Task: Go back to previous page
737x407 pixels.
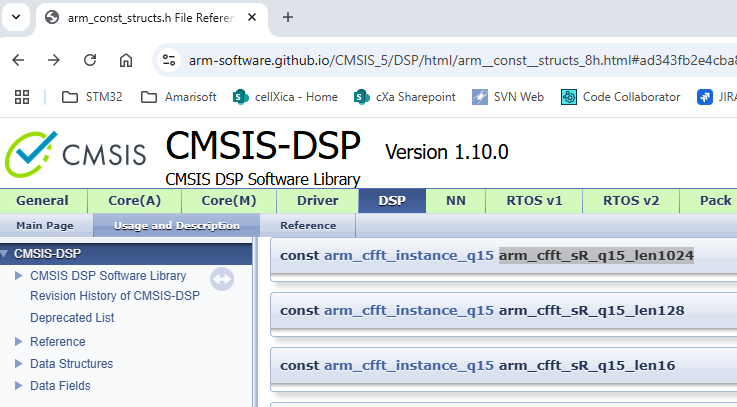Action: pyautogui.click(x=18, y=60)
